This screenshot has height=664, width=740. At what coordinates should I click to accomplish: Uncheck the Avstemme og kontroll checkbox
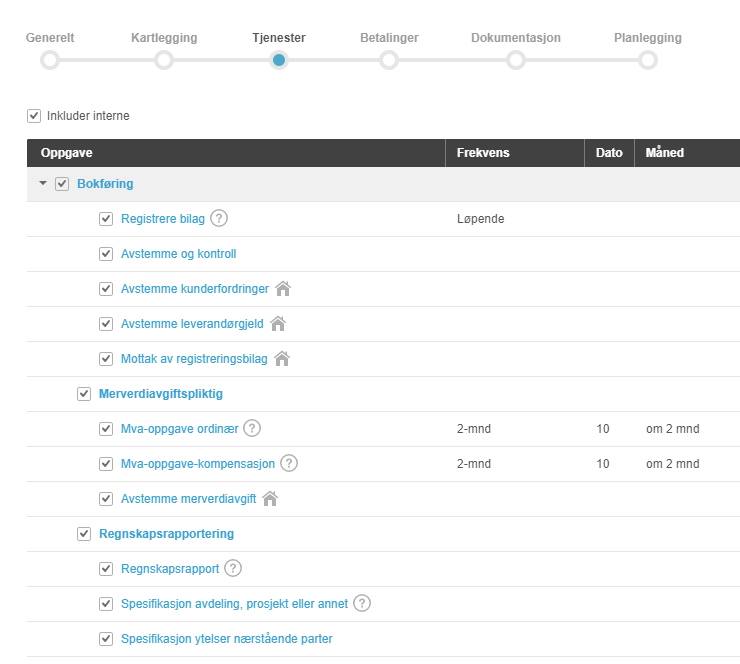(x=106, y=254)
